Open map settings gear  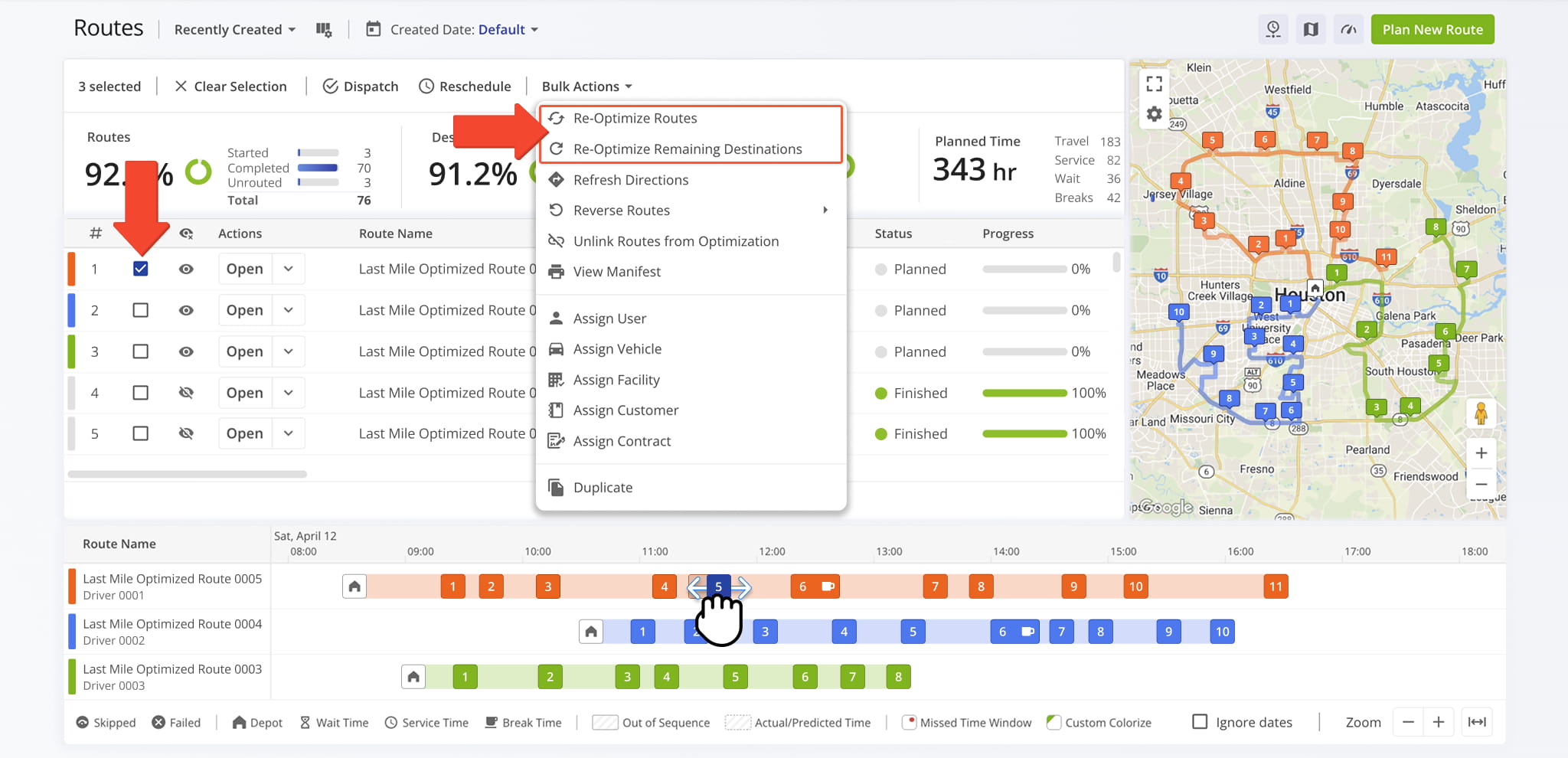click(x=1154, y=115)
